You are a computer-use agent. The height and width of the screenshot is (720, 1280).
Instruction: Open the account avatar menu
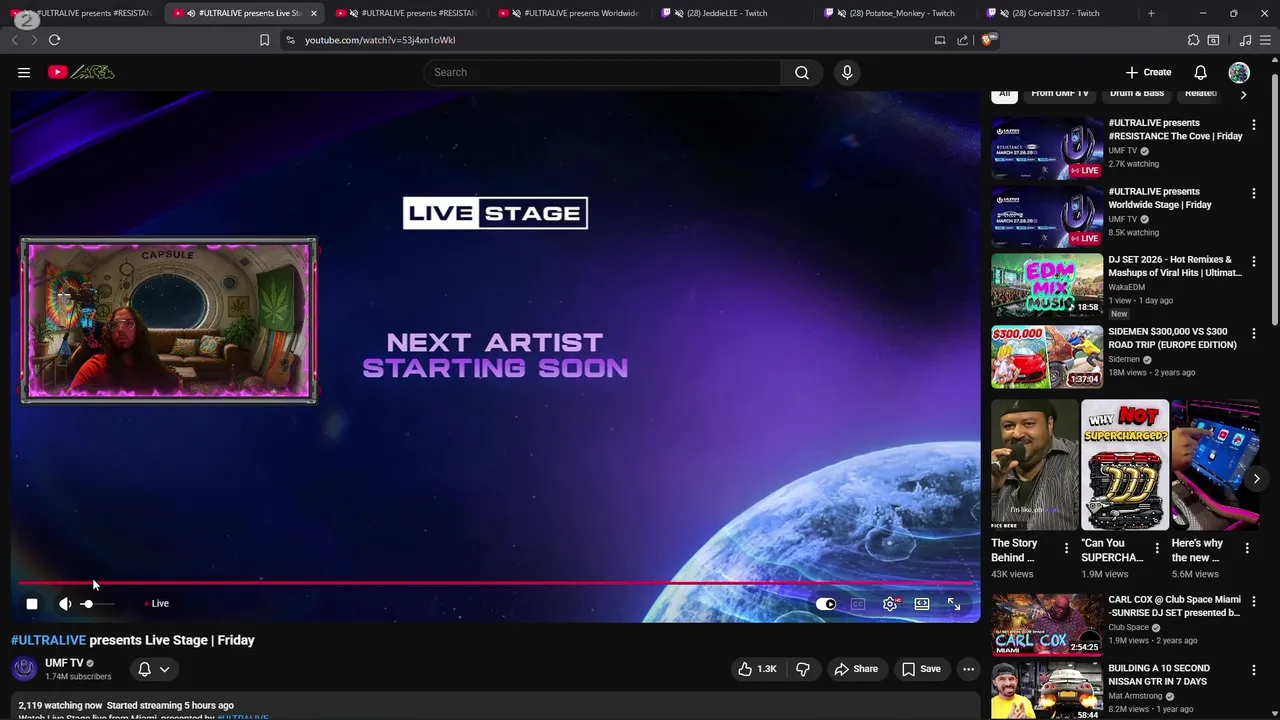pyautogui.click(x=1239, y=72)
